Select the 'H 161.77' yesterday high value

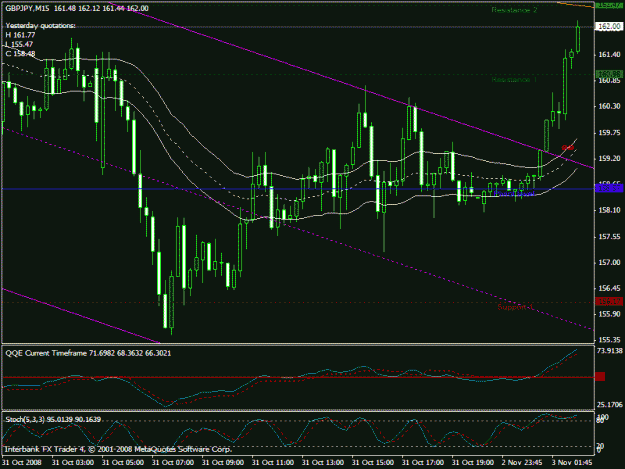pyautogui.click(x=20, y=35)
